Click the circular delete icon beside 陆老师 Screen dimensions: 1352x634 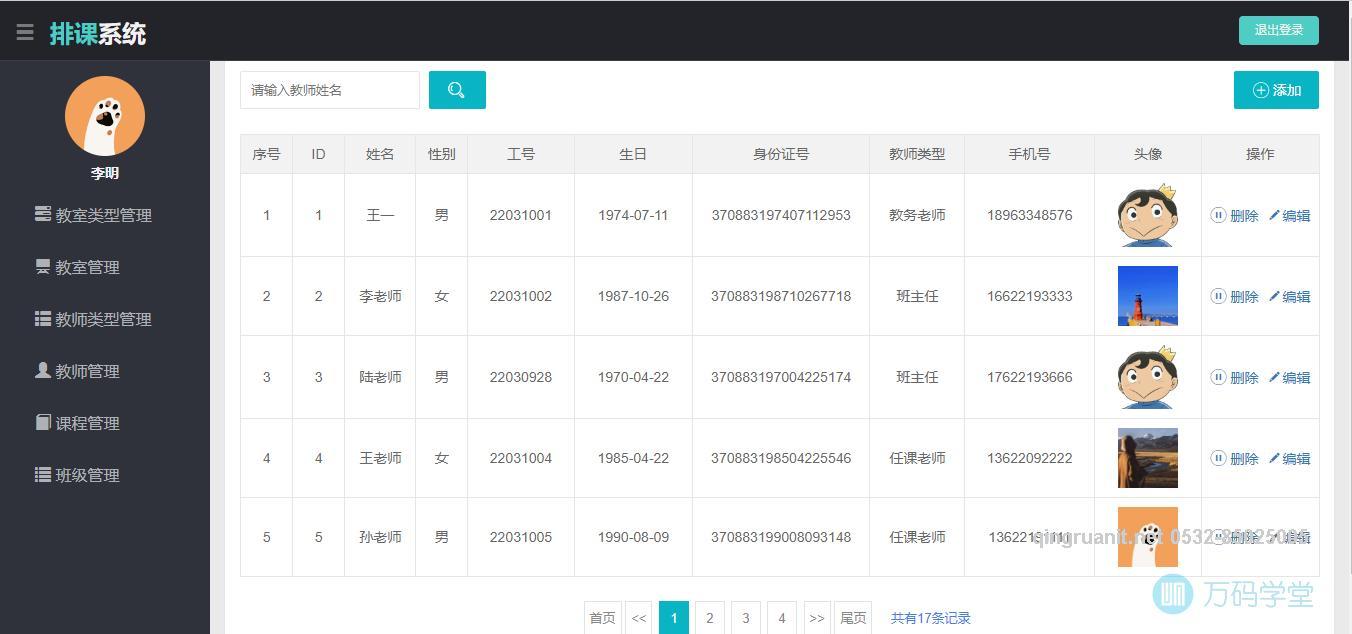click(x=1219, y=377)
